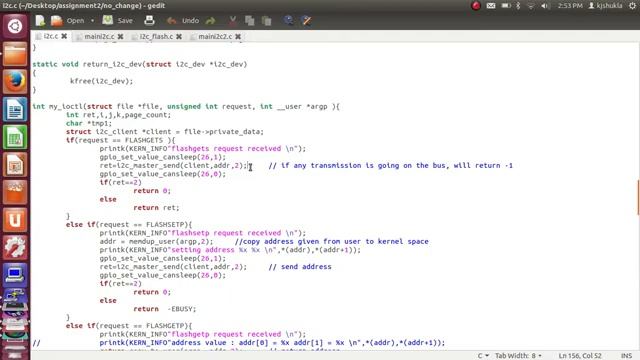This screenshot has width=640, height=360.
Task: Launch Firefox from the dock
Action: (x=15, y=82)
